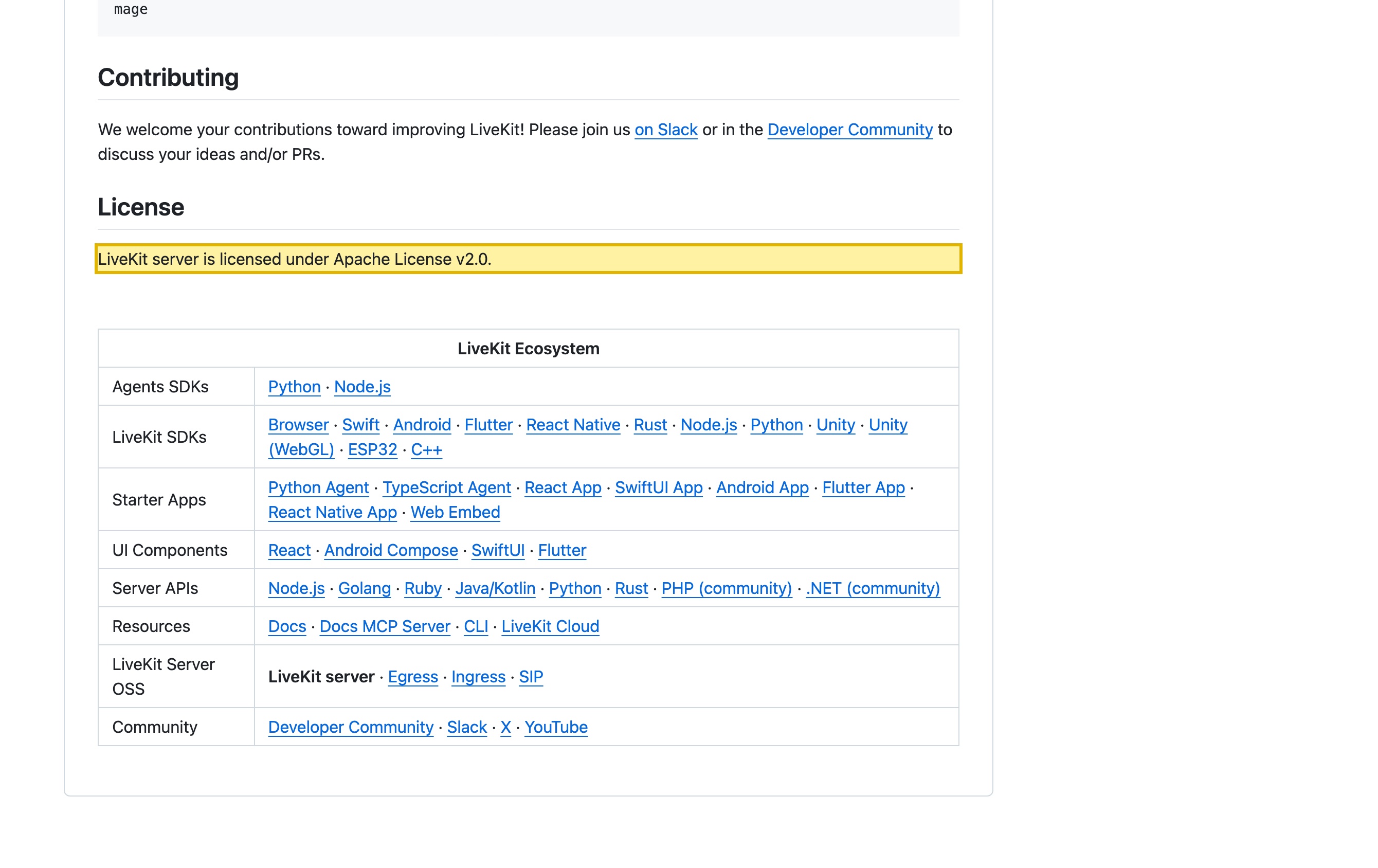Image resolution: width=1378 pixels, height=868 pixels.
Task: Open SIP link in Server OSS row
Action: pos(531,677)
